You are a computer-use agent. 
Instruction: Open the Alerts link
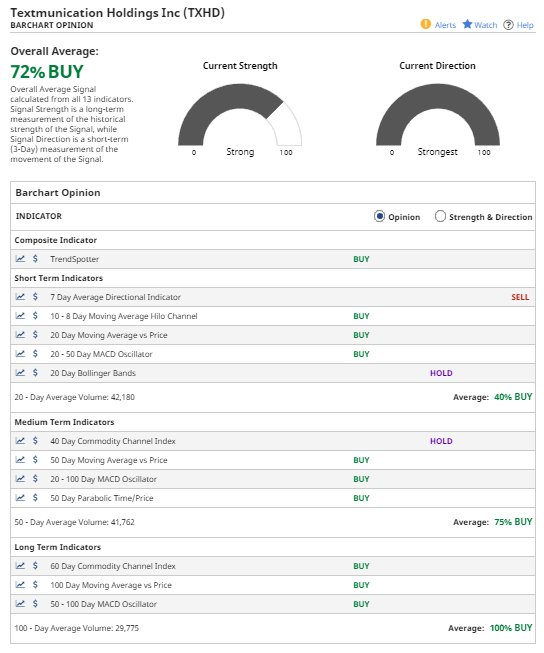point(445,25)
